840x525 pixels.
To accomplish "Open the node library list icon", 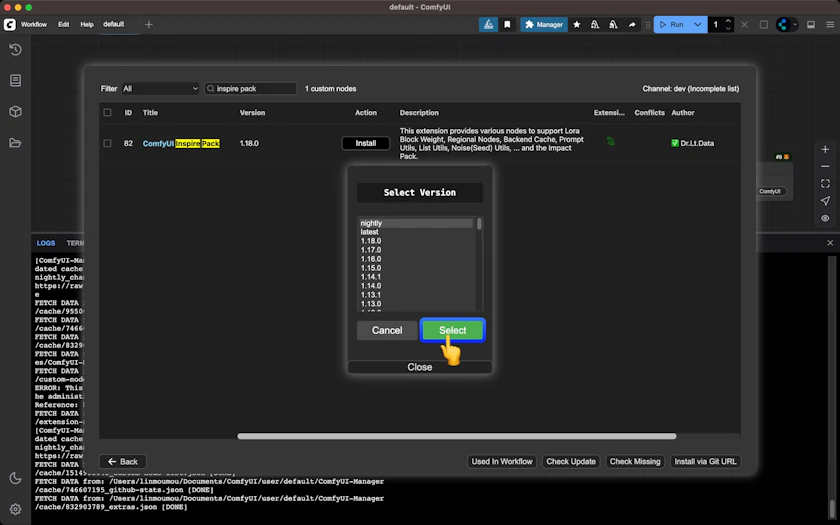I will [x=15, y=80].
